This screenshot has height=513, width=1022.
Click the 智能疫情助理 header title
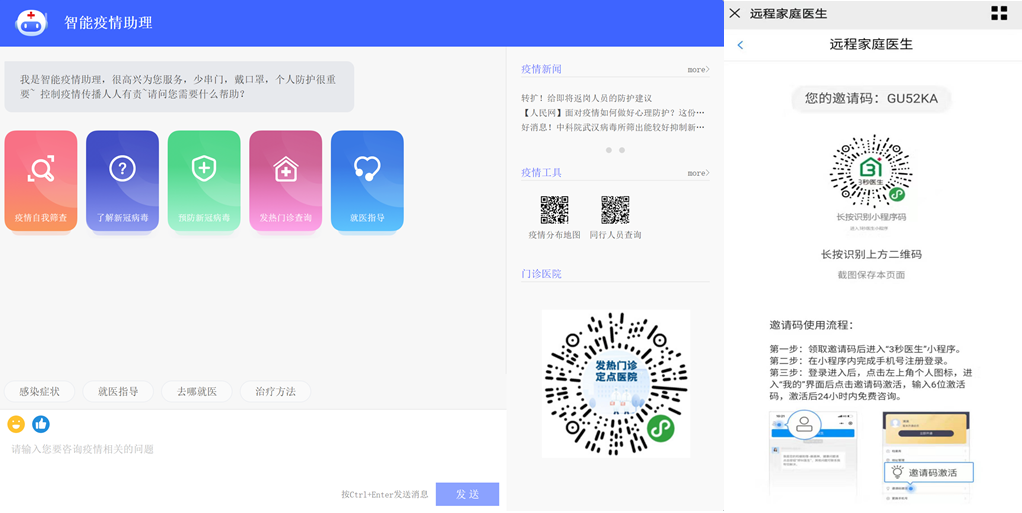tap(108, 23)
